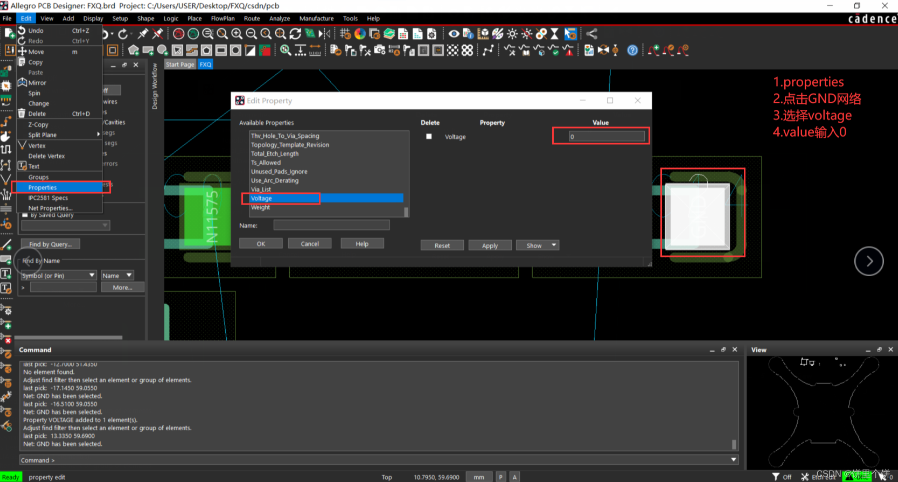898x482 pixels.
Task: Open the saved query combo box
Action: pos(65,226)
